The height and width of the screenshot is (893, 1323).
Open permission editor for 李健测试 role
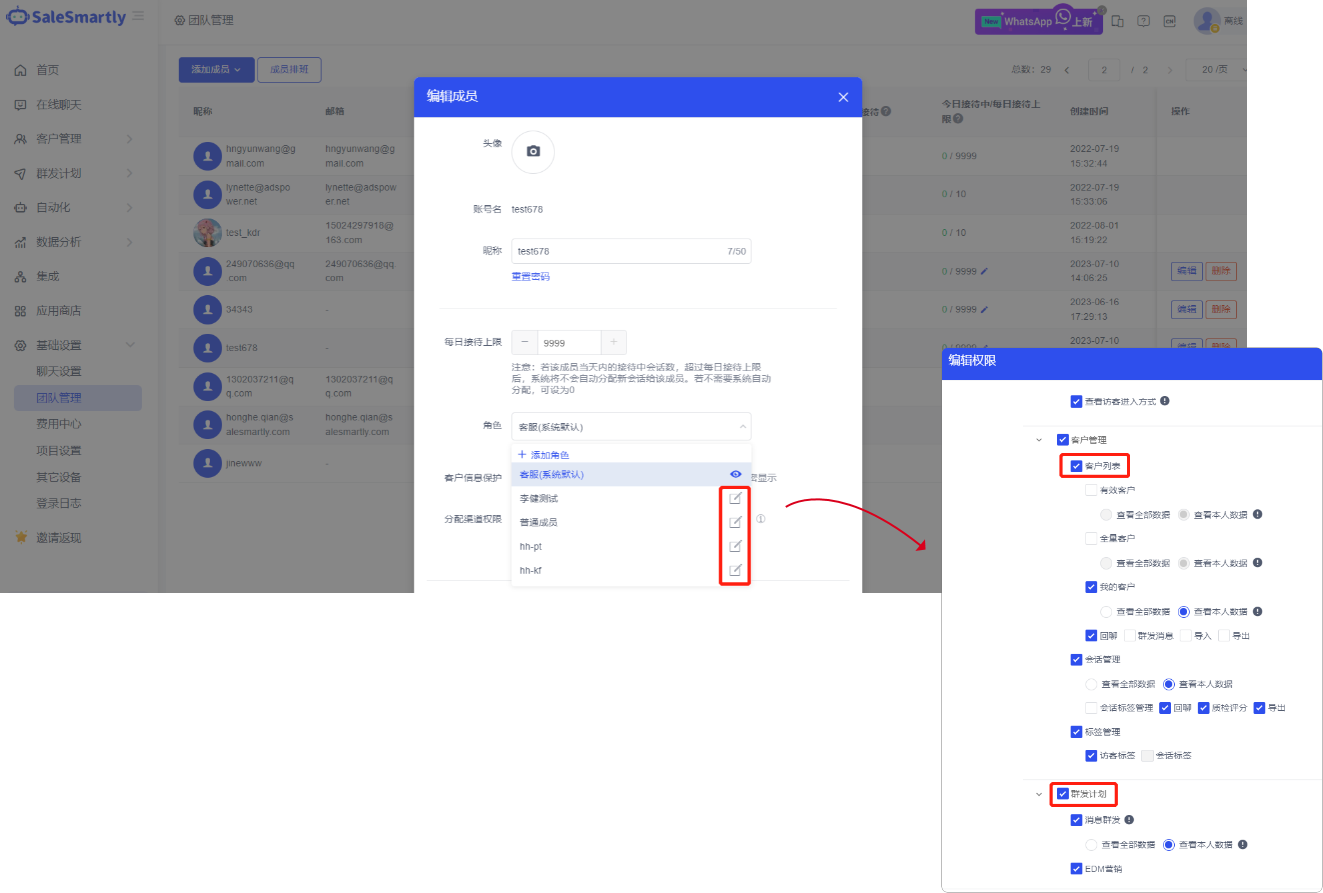pyautogui.click(x=735, y=498)
